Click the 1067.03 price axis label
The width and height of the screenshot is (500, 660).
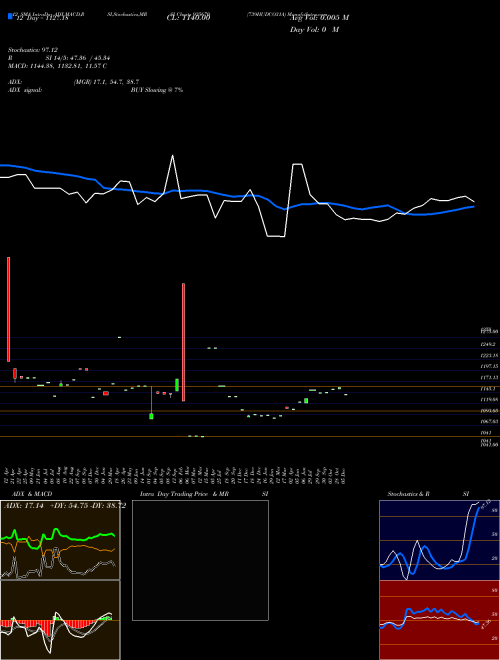point(489,421)
